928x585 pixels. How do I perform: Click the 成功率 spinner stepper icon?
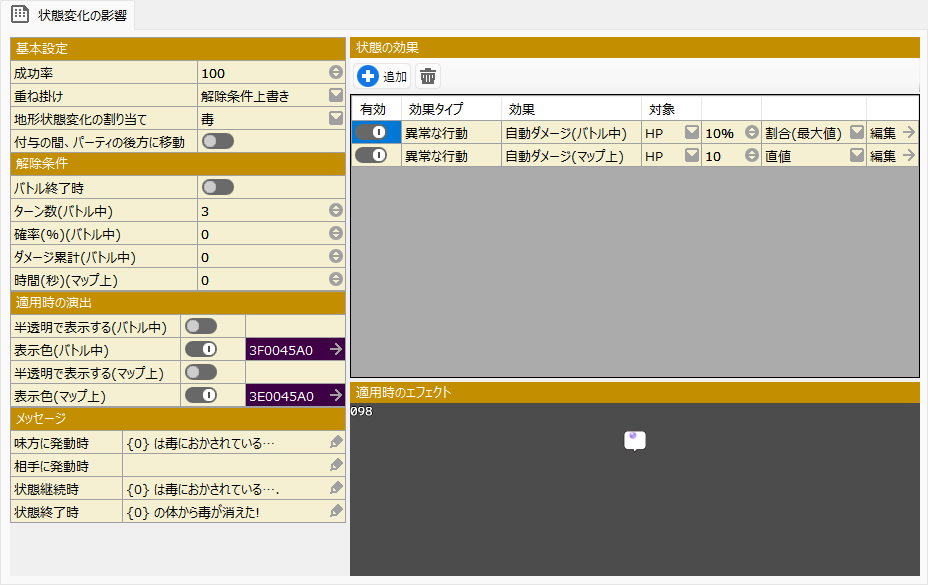(x=336, y=73)
